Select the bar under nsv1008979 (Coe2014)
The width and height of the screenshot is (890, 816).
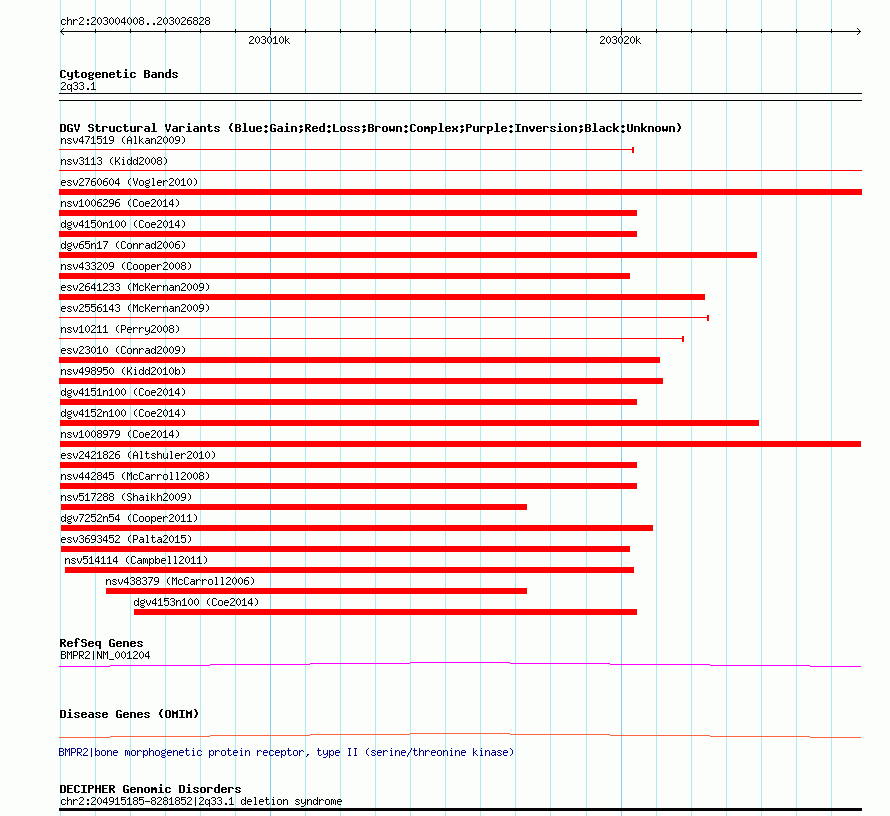coord(460,444)
